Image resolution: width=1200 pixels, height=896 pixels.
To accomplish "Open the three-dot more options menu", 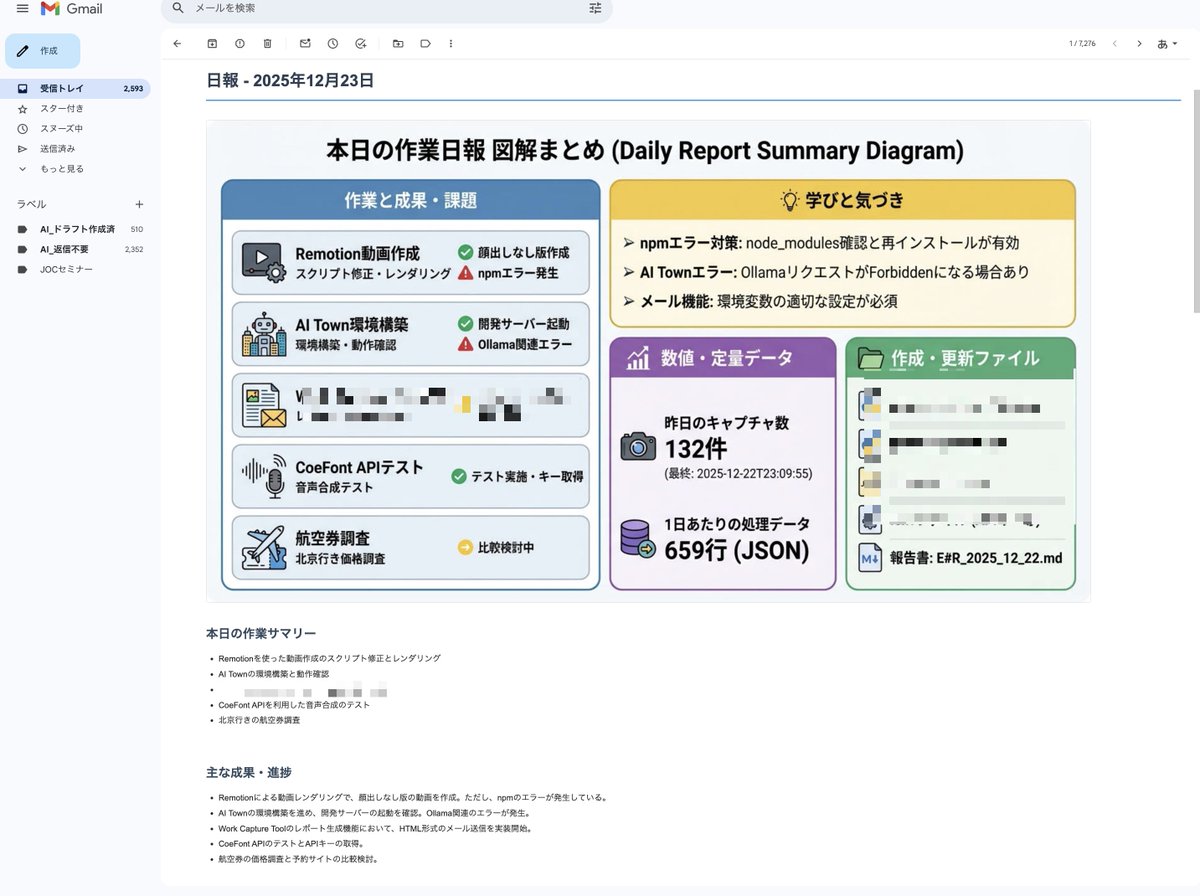I will (x=451, y=44).
